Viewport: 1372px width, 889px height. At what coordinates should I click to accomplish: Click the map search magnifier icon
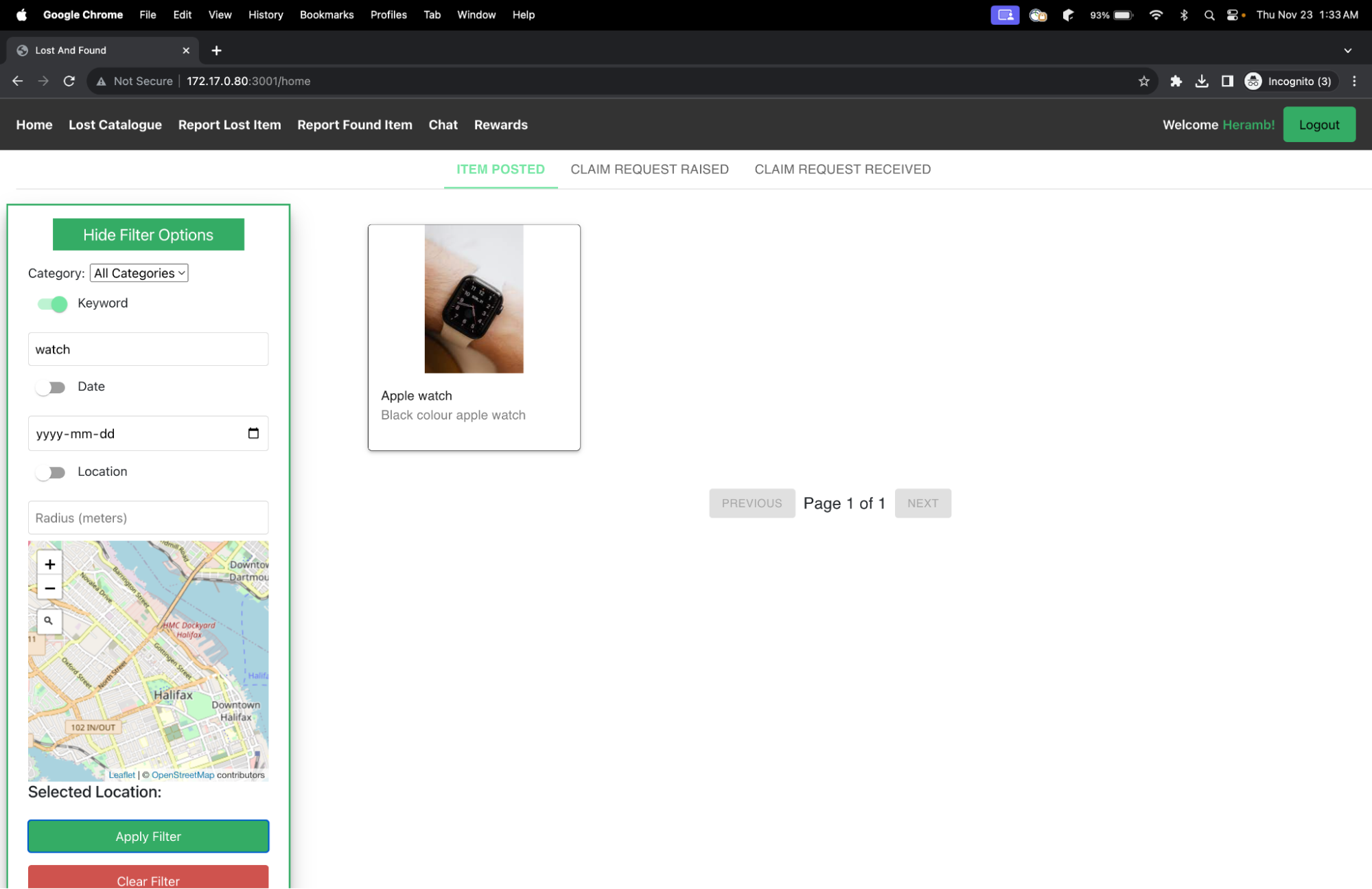(x=49, y=621)
